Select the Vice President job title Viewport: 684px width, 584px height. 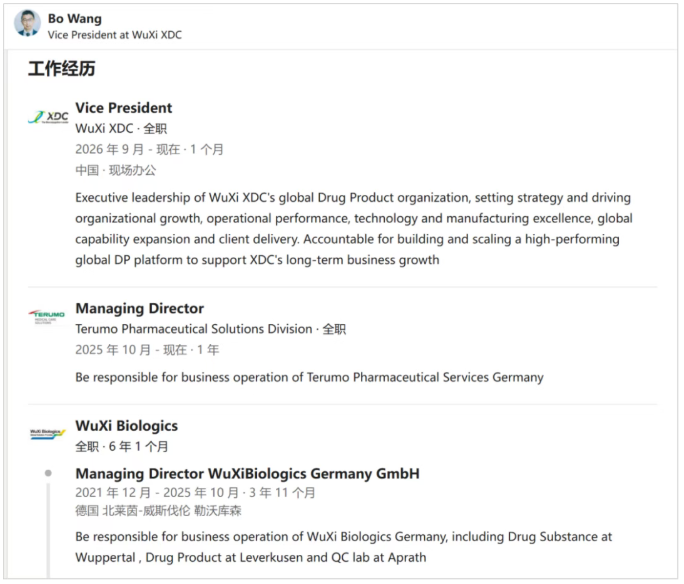point(123,108)
